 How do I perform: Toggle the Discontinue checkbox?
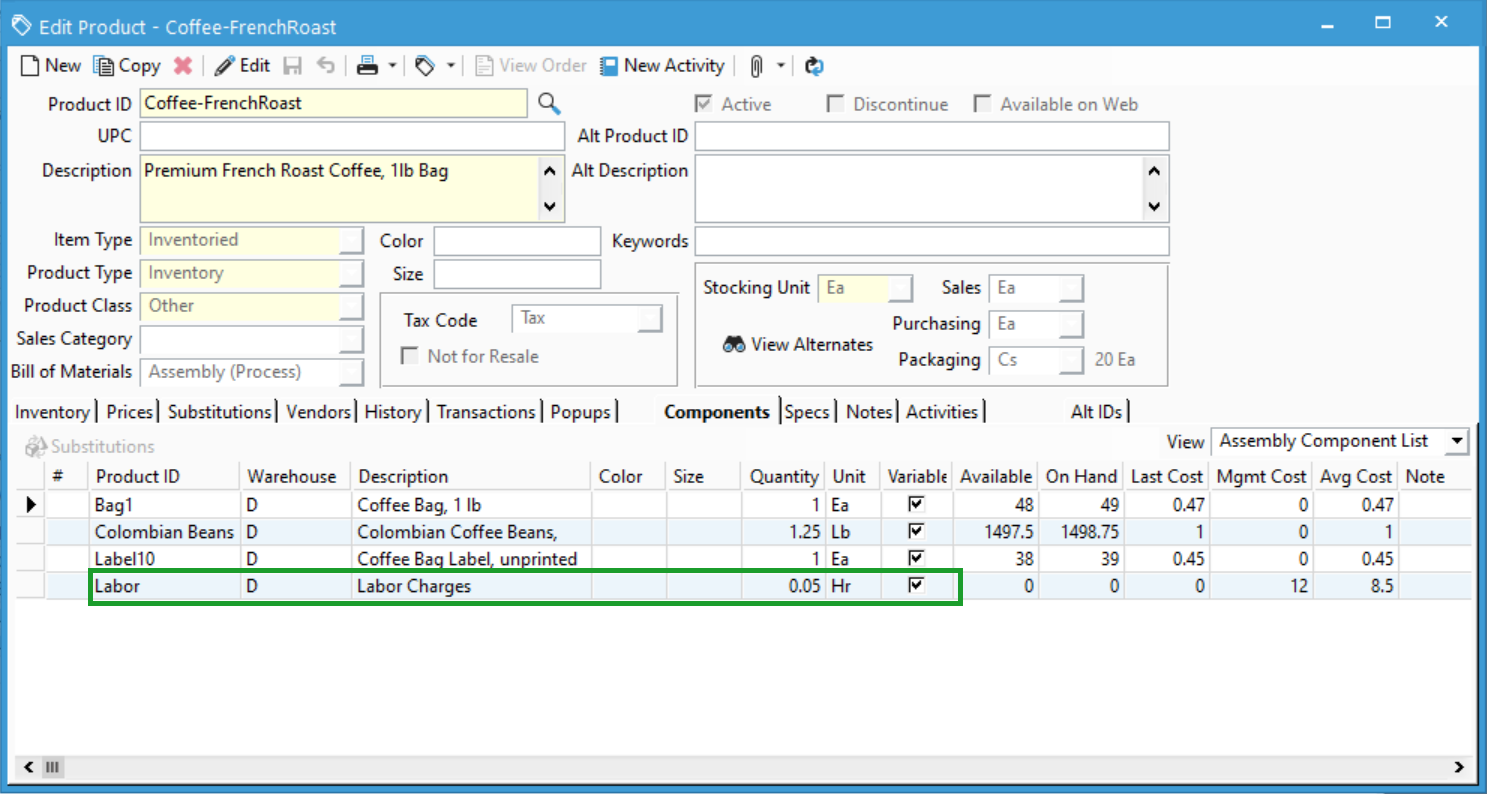[x=835, y=104]
